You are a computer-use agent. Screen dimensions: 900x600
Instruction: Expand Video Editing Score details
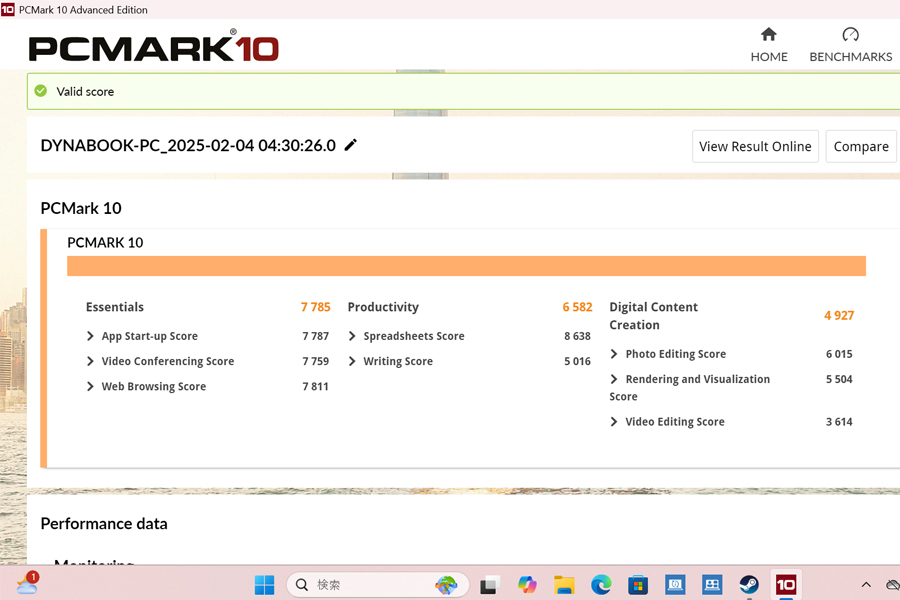[x=614, y=421]
